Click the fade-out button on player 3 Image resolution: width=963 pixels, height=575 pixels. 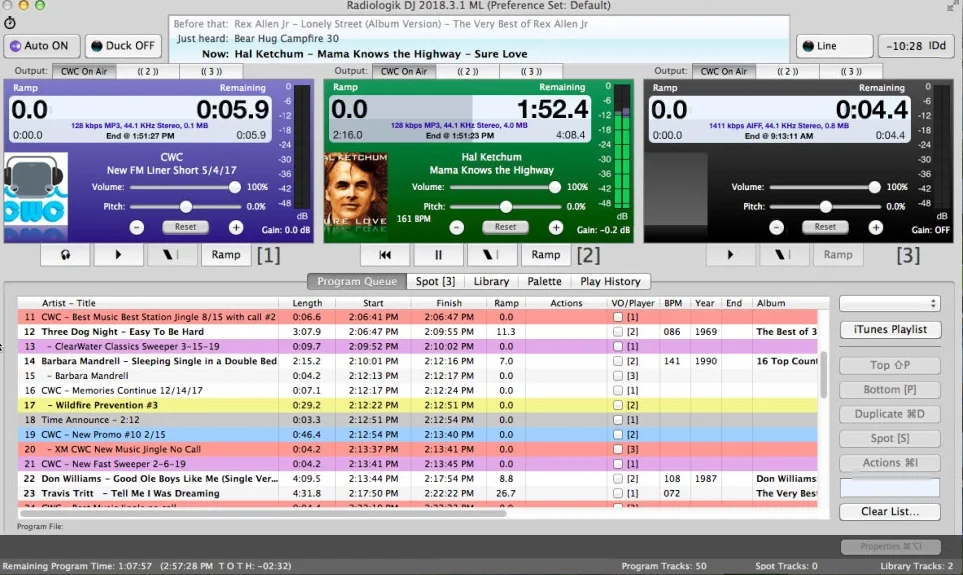point(783,254)
